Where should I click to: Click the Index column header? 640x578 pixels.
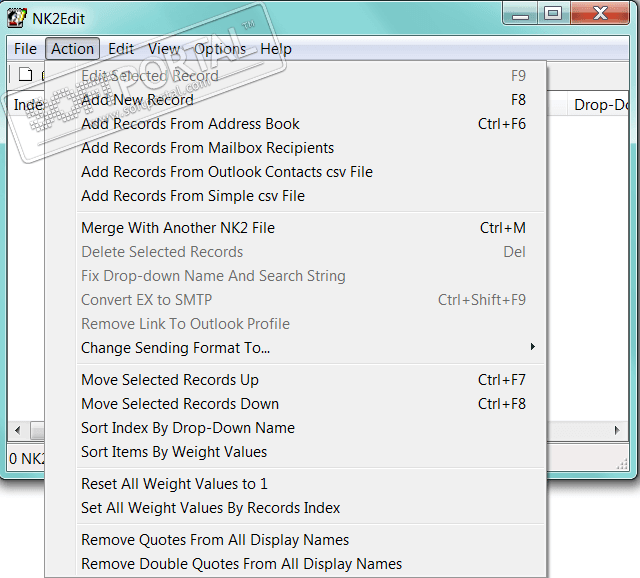coord(27,105)
